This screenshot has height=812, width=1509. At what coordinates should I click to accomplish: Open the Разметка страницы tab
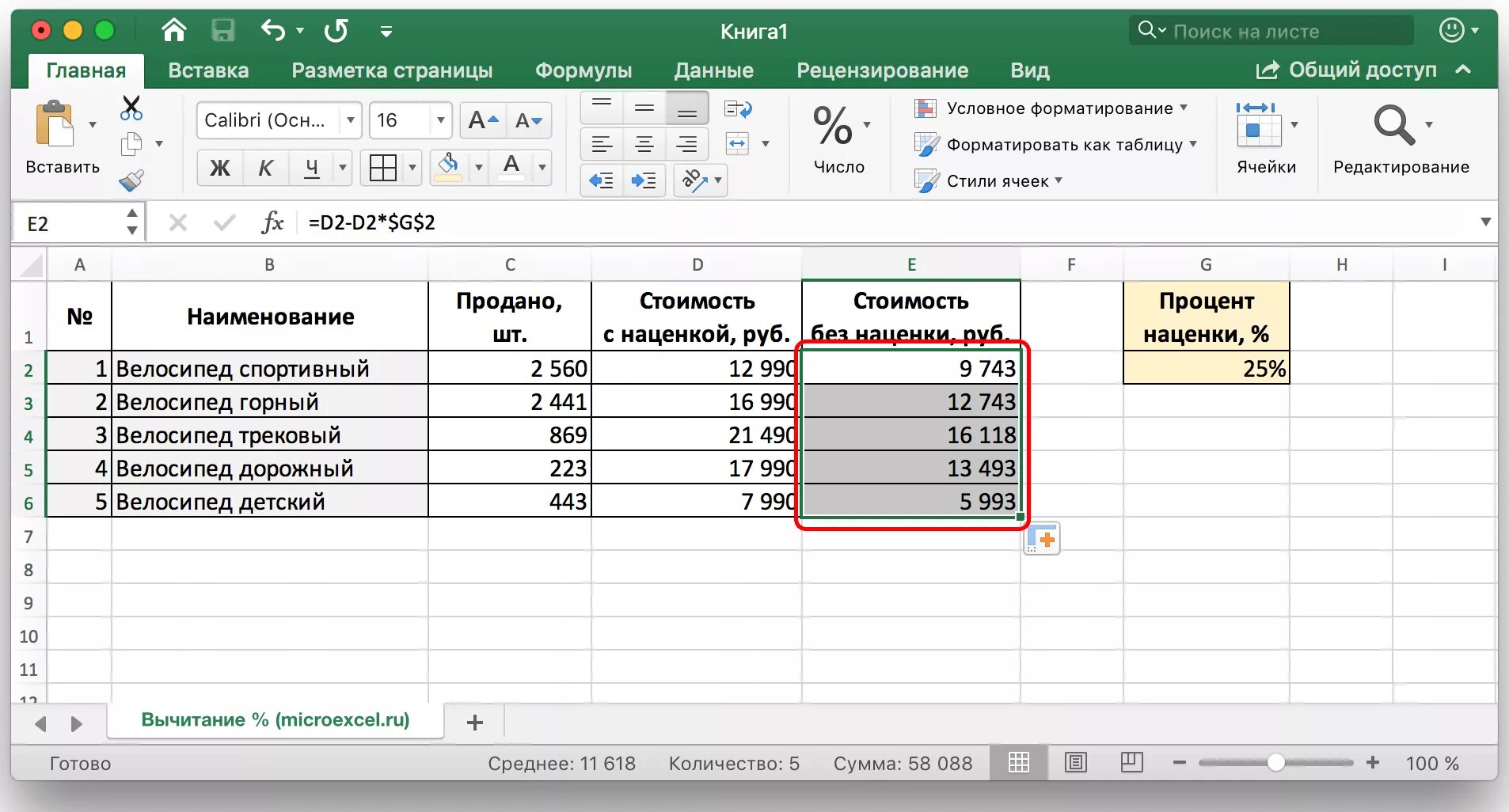(x=392, y=70)
